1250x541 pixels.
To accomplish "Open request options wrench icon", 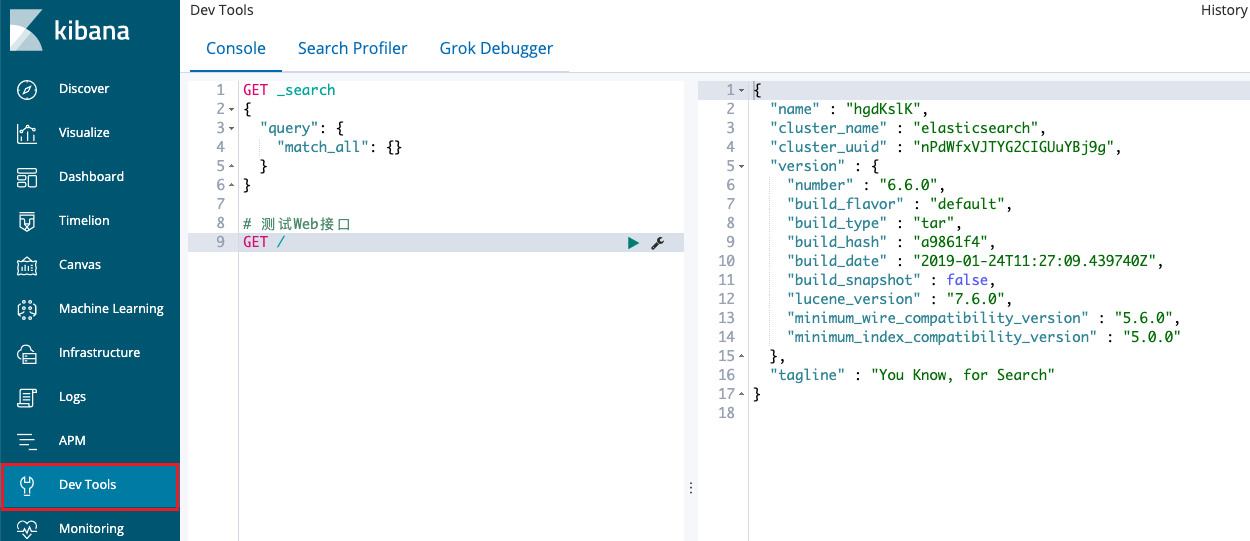I will pyautogui.click(x=657, y=243).
